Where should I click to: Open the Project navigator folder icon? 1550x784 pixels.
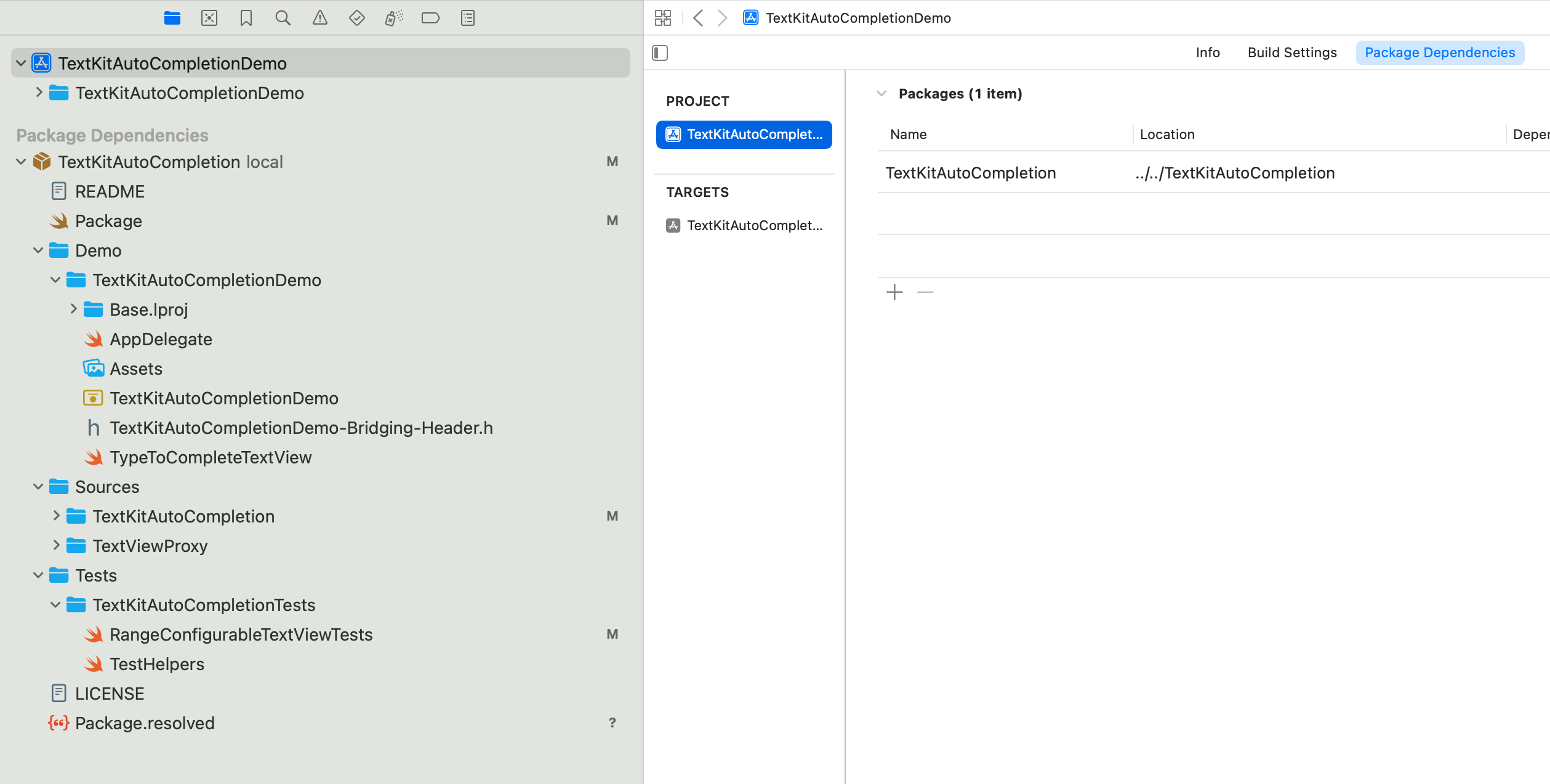(172, 18)
